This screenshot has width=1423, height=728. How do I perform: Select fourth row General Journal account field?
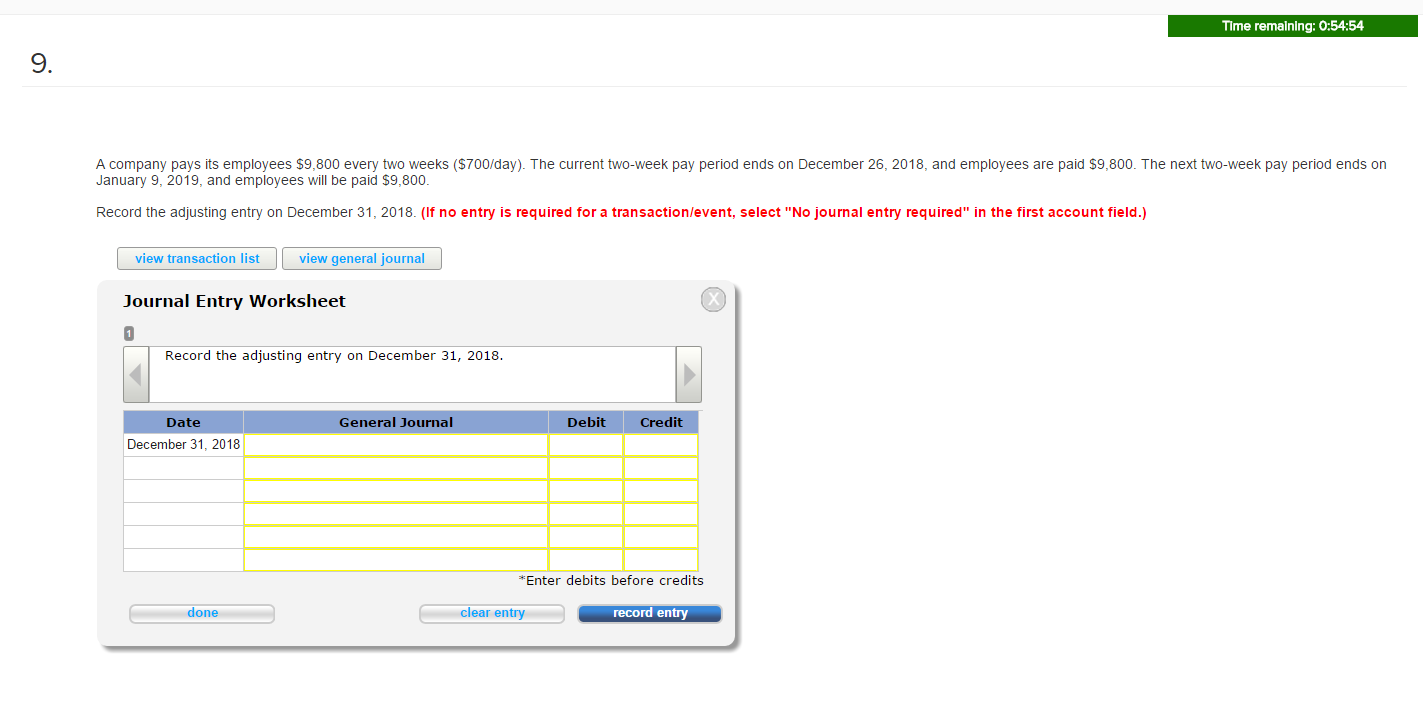396,514
